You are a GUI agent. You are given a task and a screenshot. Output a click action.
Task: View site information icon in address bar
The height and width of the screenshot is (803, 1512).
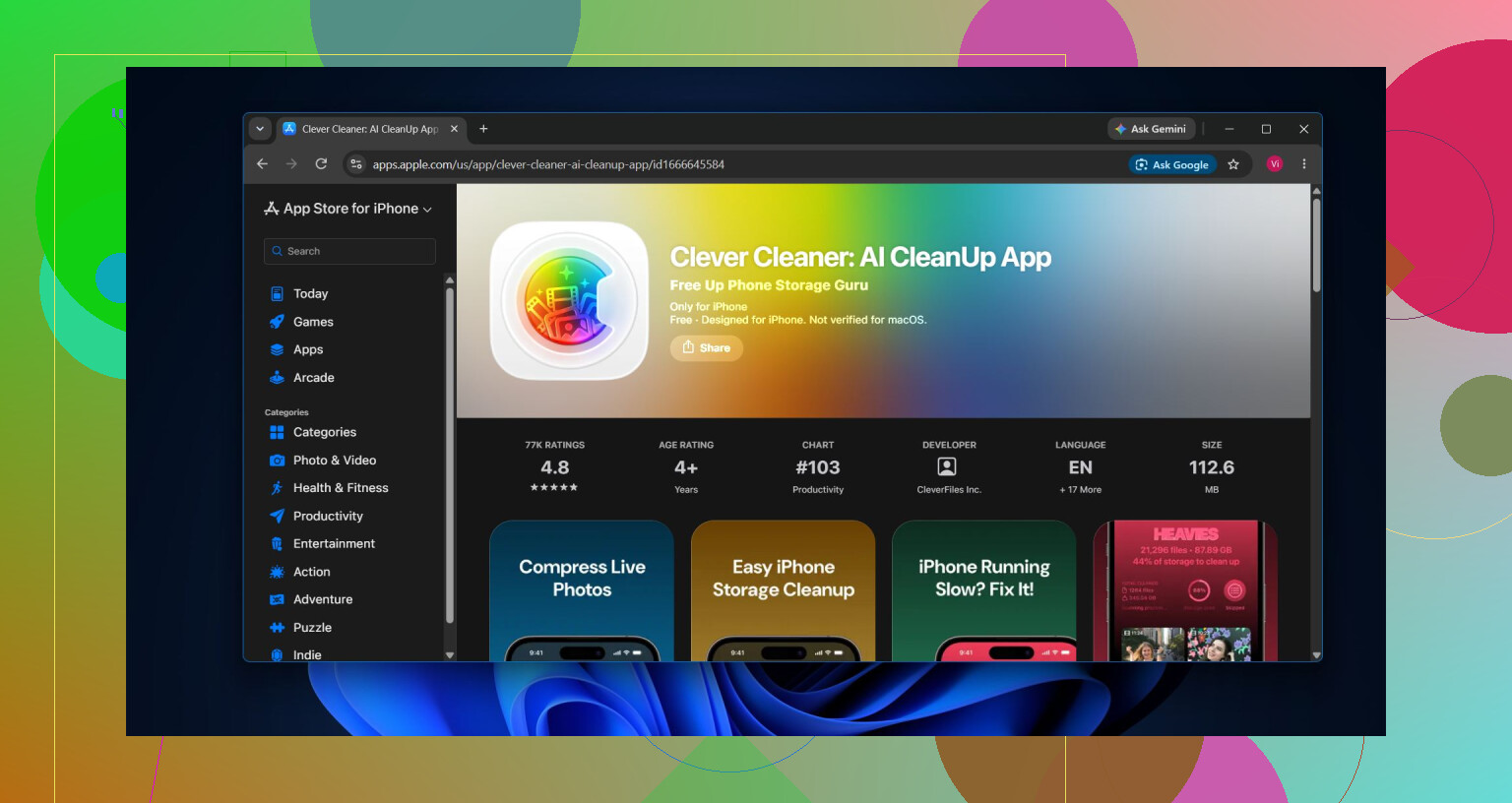[x=356, y=164]
